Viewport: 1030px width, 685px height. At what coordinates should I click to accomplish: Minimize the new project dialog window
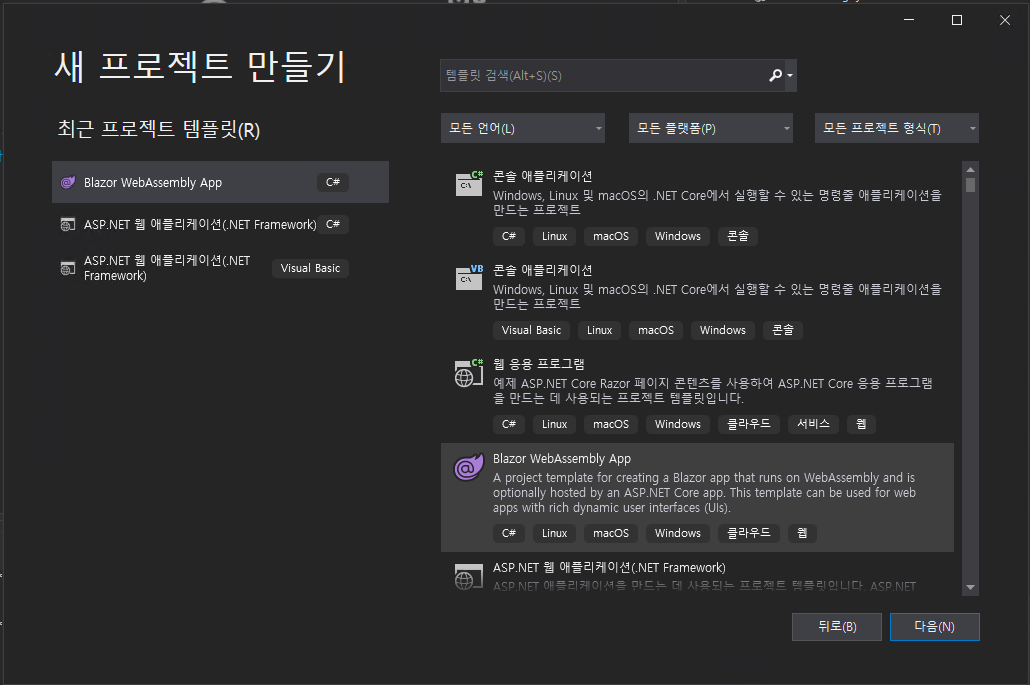909,20
